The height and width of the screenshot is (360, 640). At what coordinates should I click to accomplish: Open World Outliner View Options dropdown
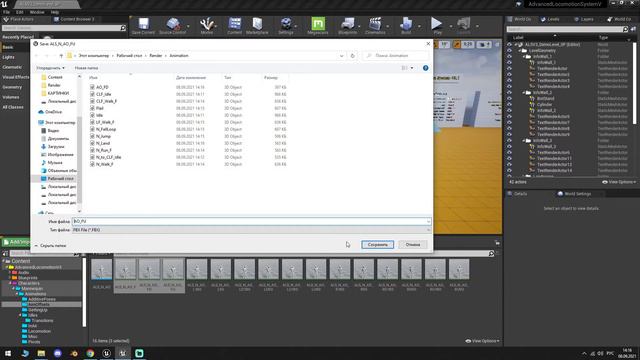[619, 182]
